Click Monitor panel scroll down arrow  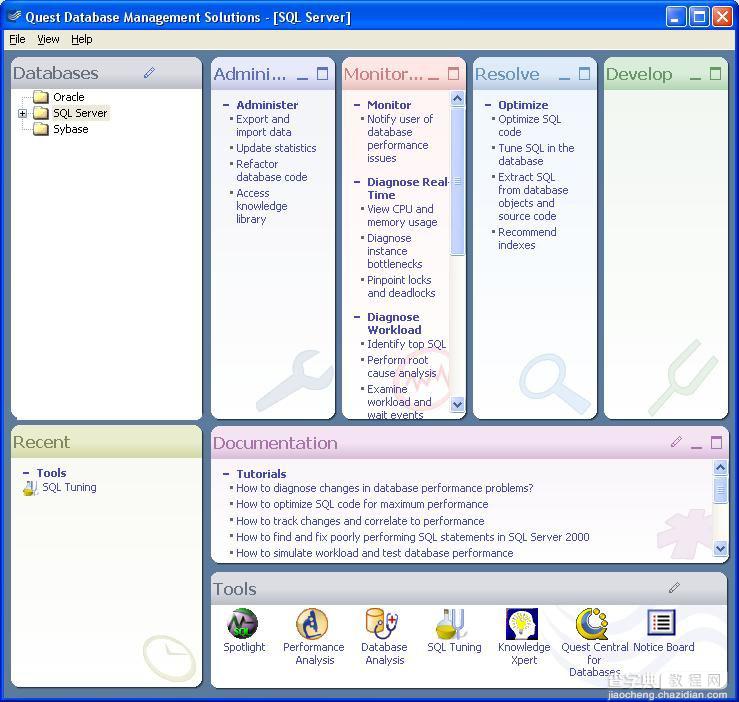(x=457, y=404)
